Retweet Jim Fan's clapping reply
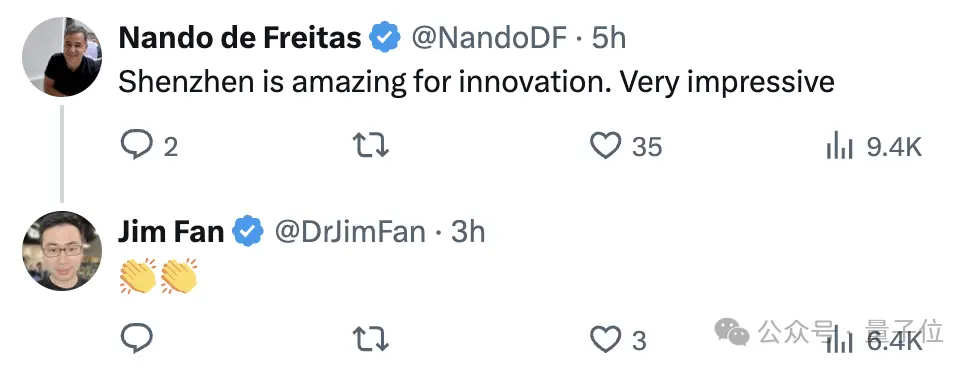This screenshot has width=974, height=370. coord(371,339)
